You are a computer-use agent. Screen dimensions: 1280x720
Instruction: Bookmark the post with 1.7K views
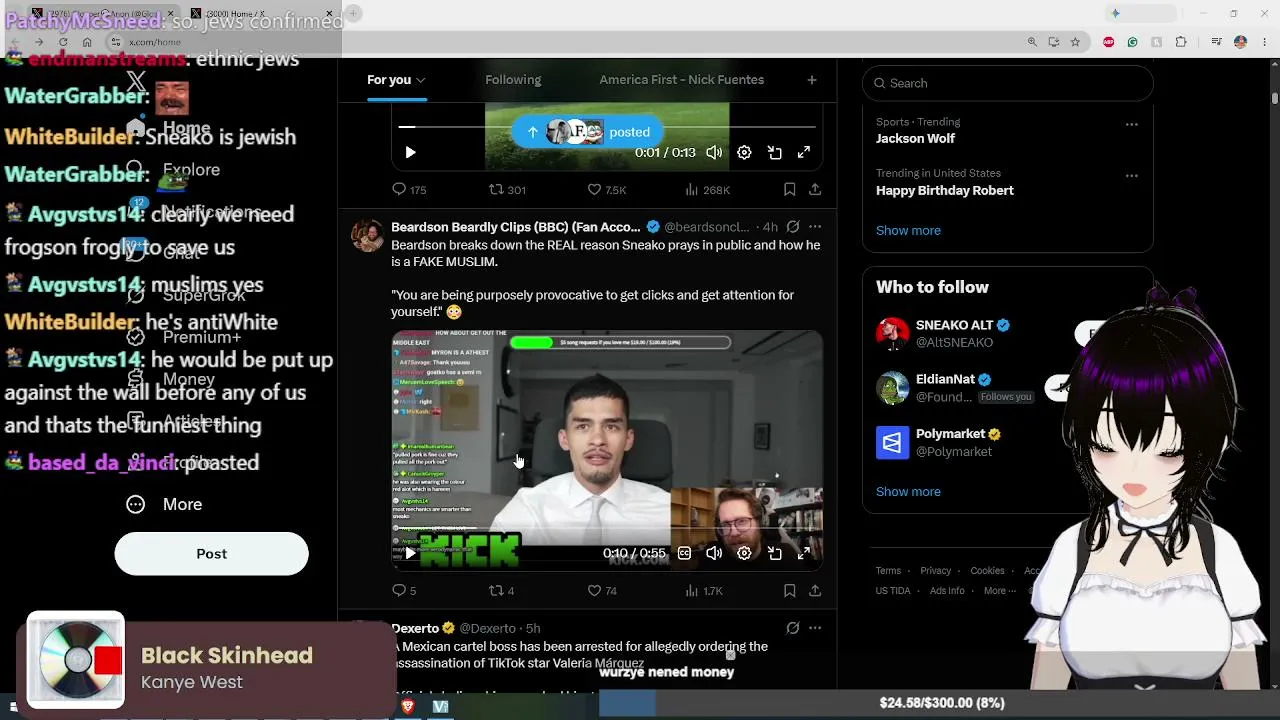(x=790, y=591)
